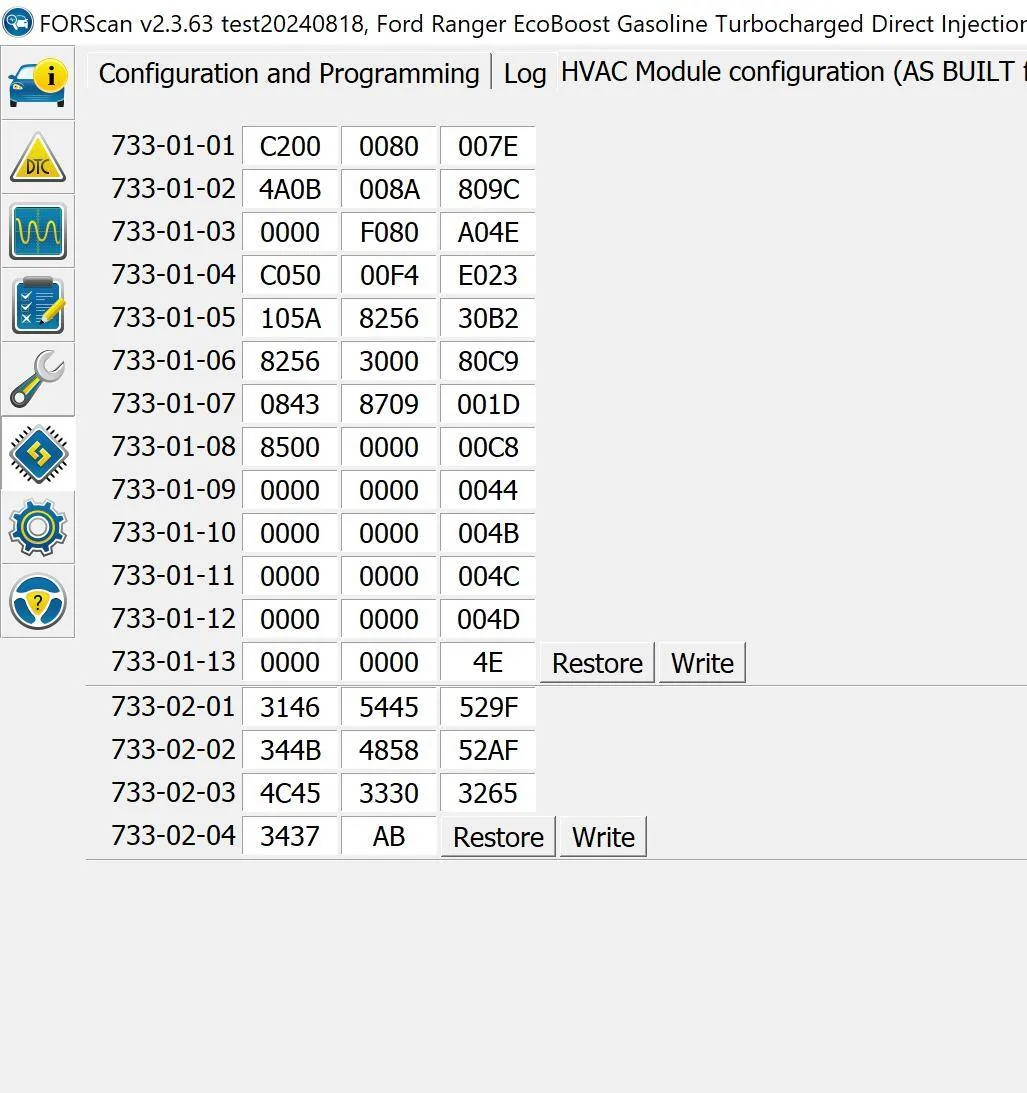Edit field 8709 in row 733-01-07
1027x1093 pixels.
click(389, 404)
